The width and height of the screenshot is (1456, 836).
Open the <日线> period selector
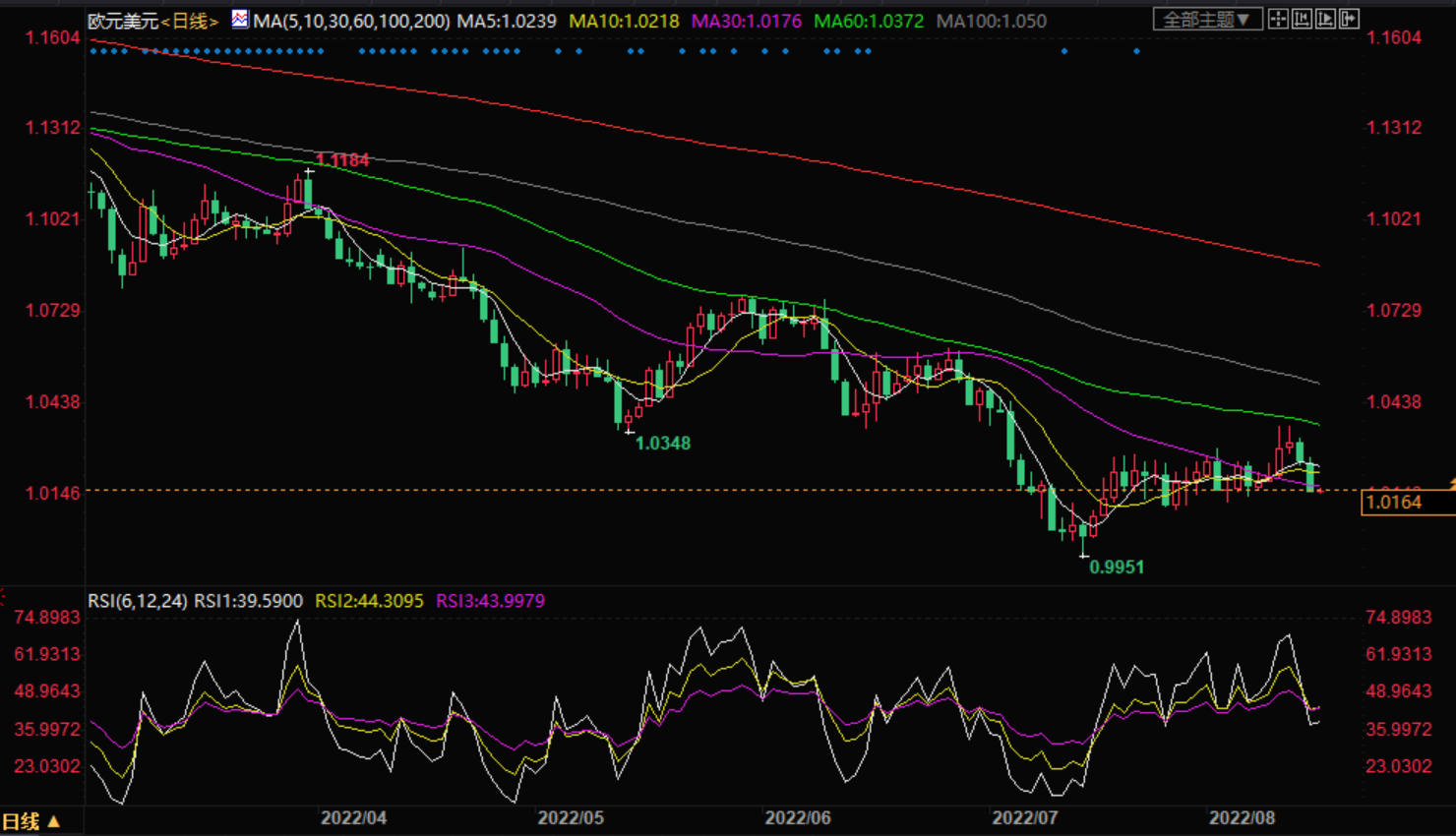point(190,21)
